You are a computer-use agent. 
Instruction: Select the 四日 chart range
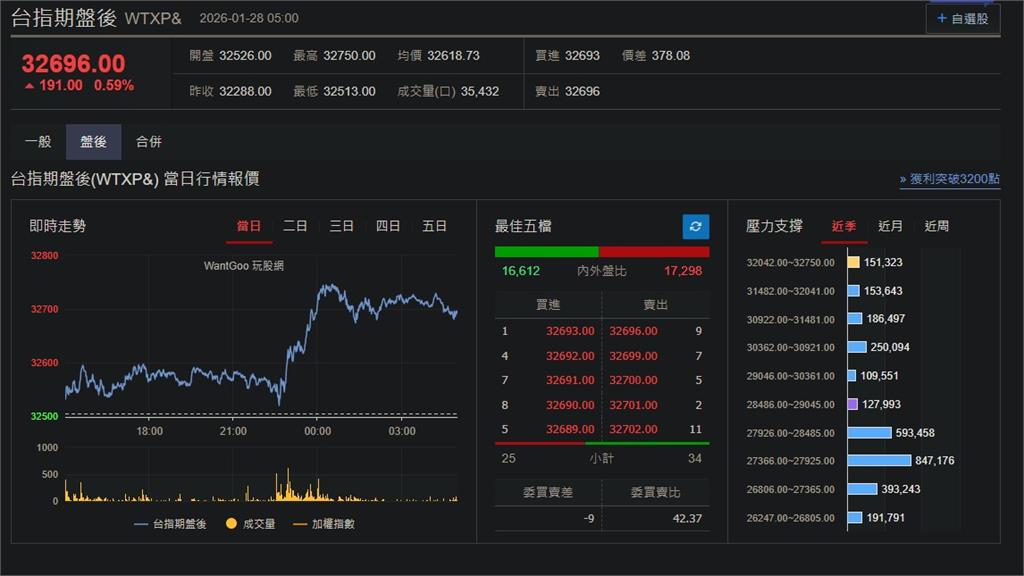coord(388,226)
